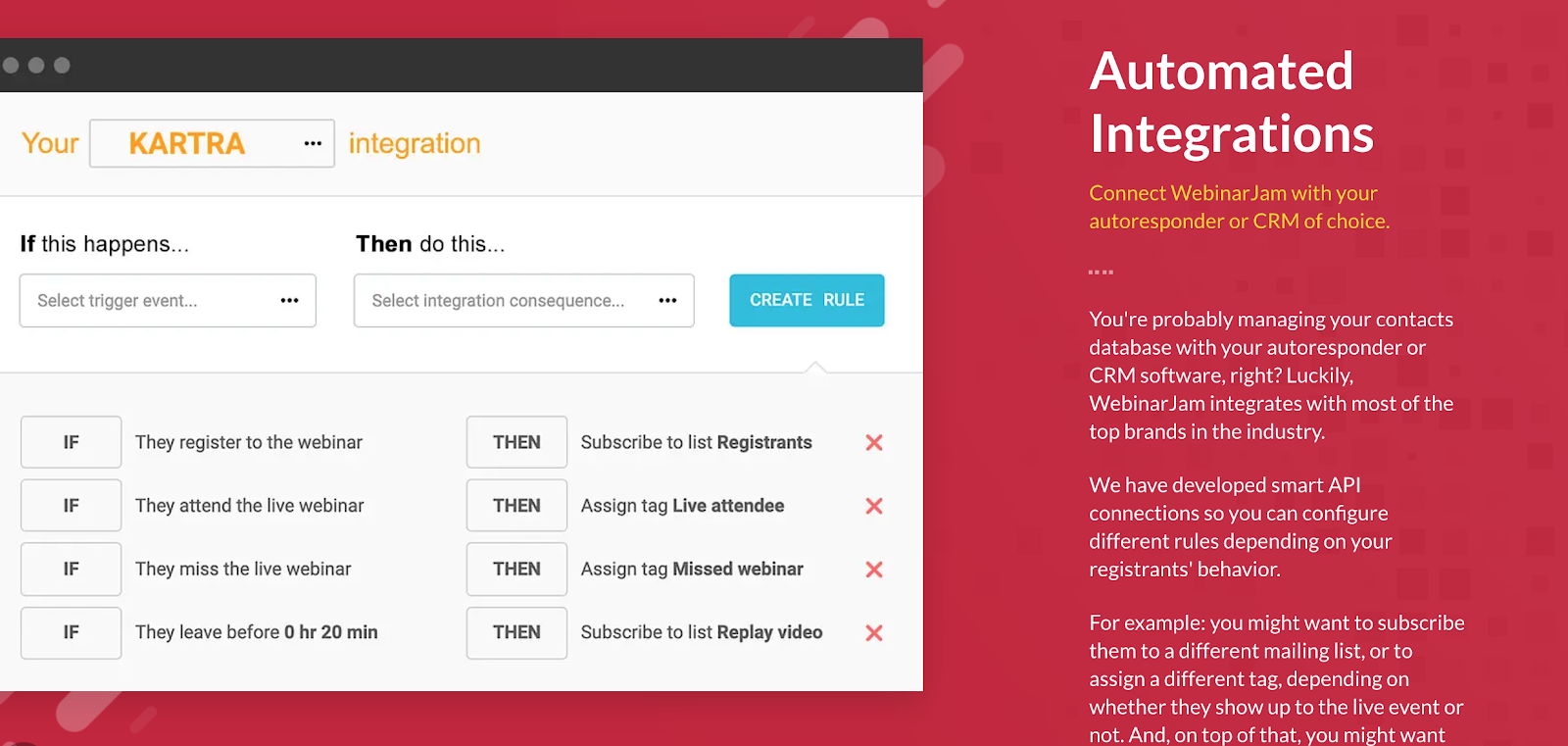1568x746 pixels.
Task: Open the KARTRA integration dropdown
Action: [x=212, y=143]
